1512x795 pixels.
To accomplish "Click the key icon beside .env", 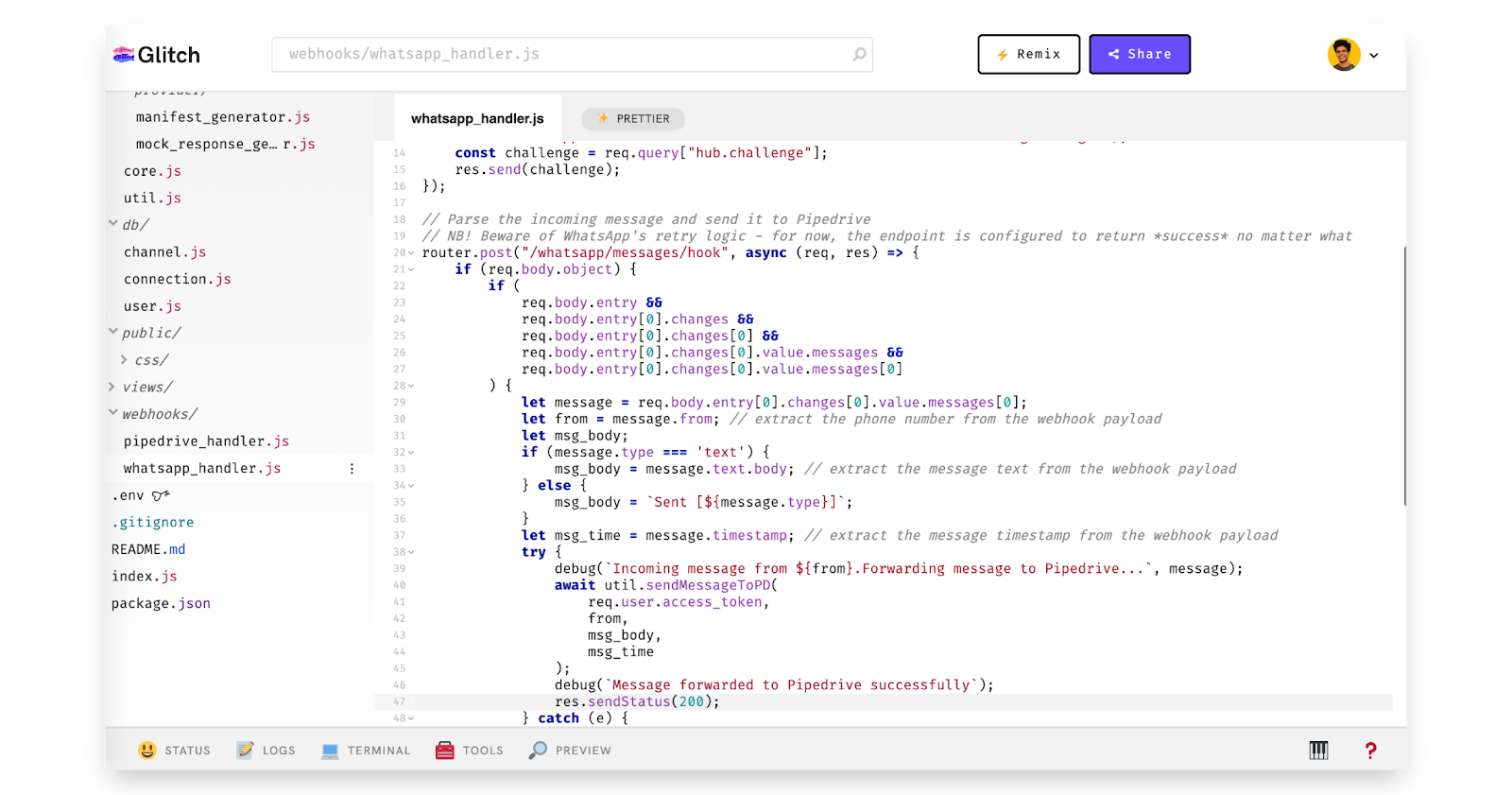I will tap(161, 495).
